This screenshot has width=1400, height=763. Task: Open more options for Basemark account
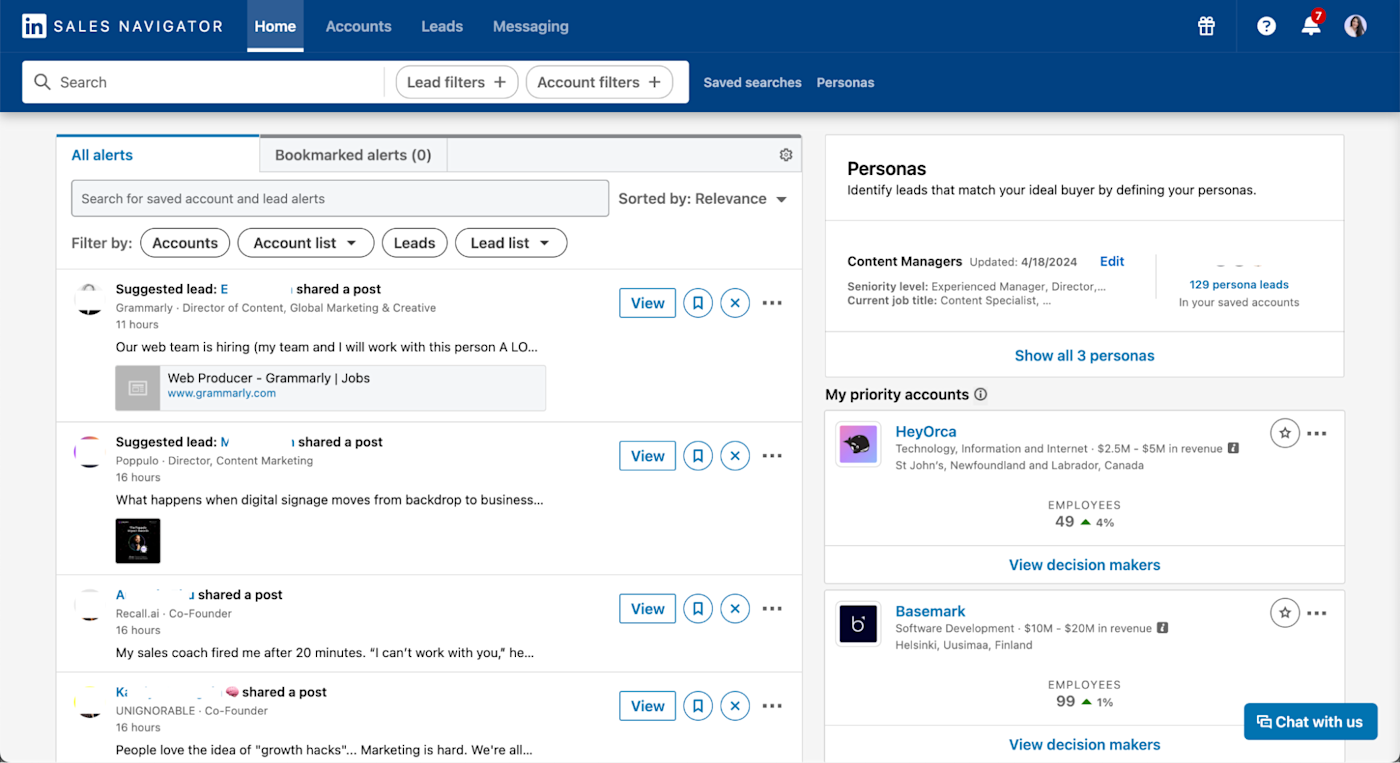click(1317, 613)
